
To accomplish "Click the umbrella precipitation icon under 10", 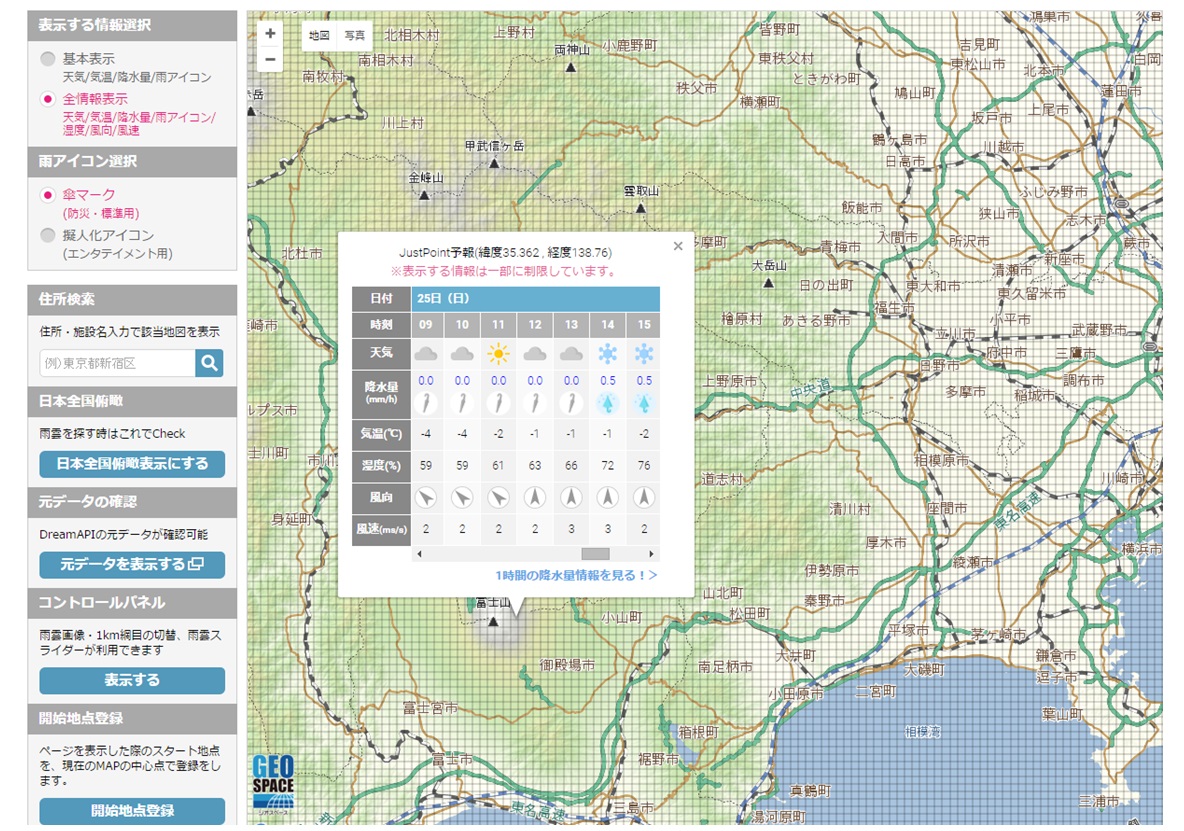I will pos(462,403).
